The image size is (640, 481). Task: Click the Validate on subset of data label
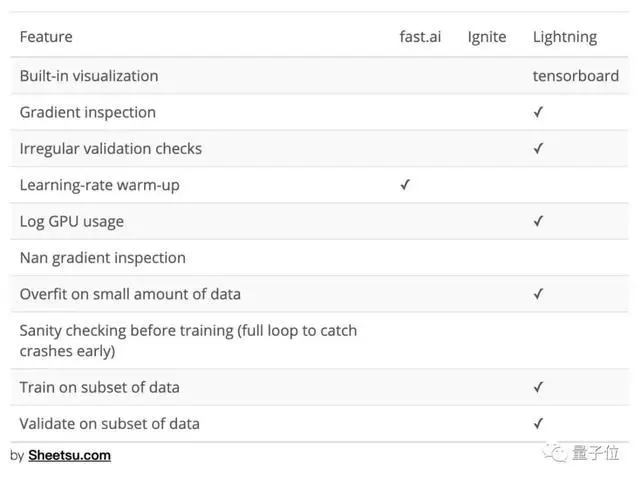[x=110, y=424]
